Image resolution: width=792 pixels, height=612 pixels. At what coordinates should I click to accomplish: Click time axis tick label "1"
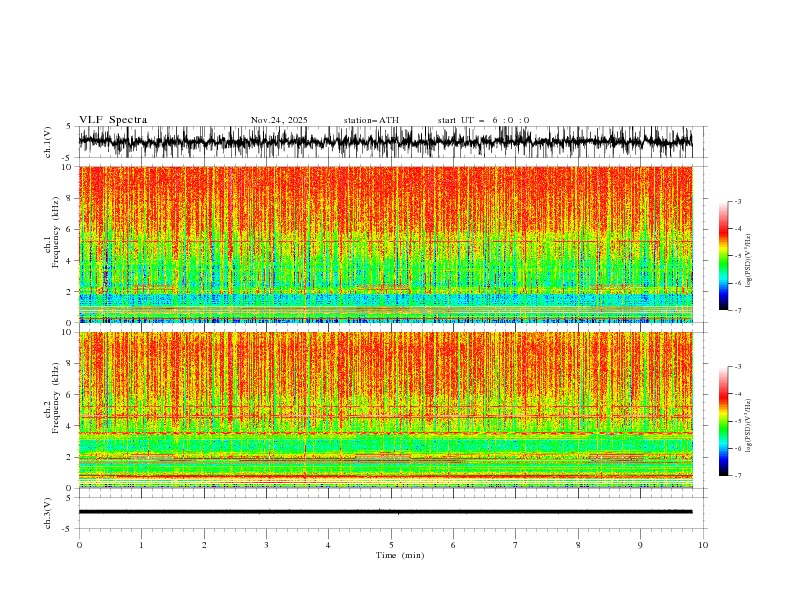141,545
